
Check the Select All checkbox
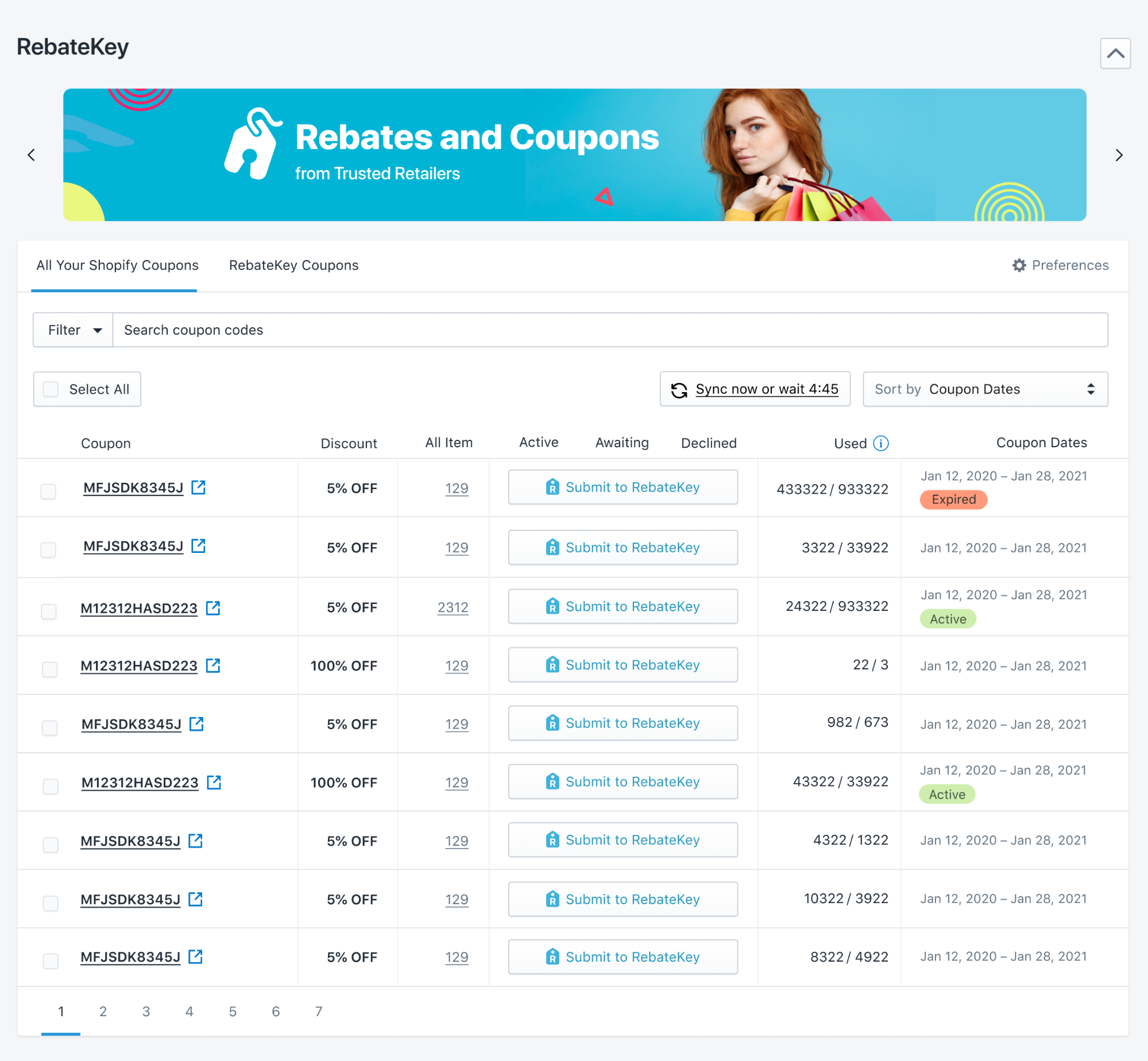(51, 389)
